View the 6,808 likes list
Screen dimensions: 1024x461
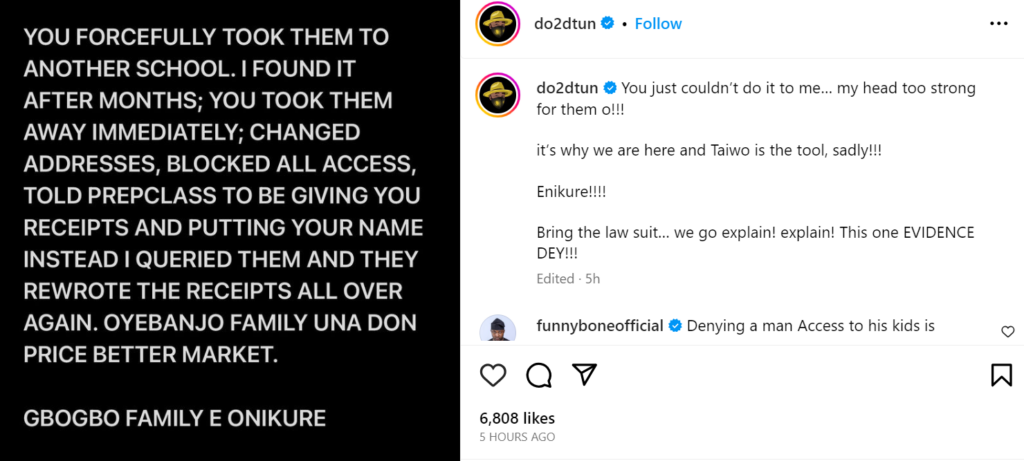click(517, 418)
